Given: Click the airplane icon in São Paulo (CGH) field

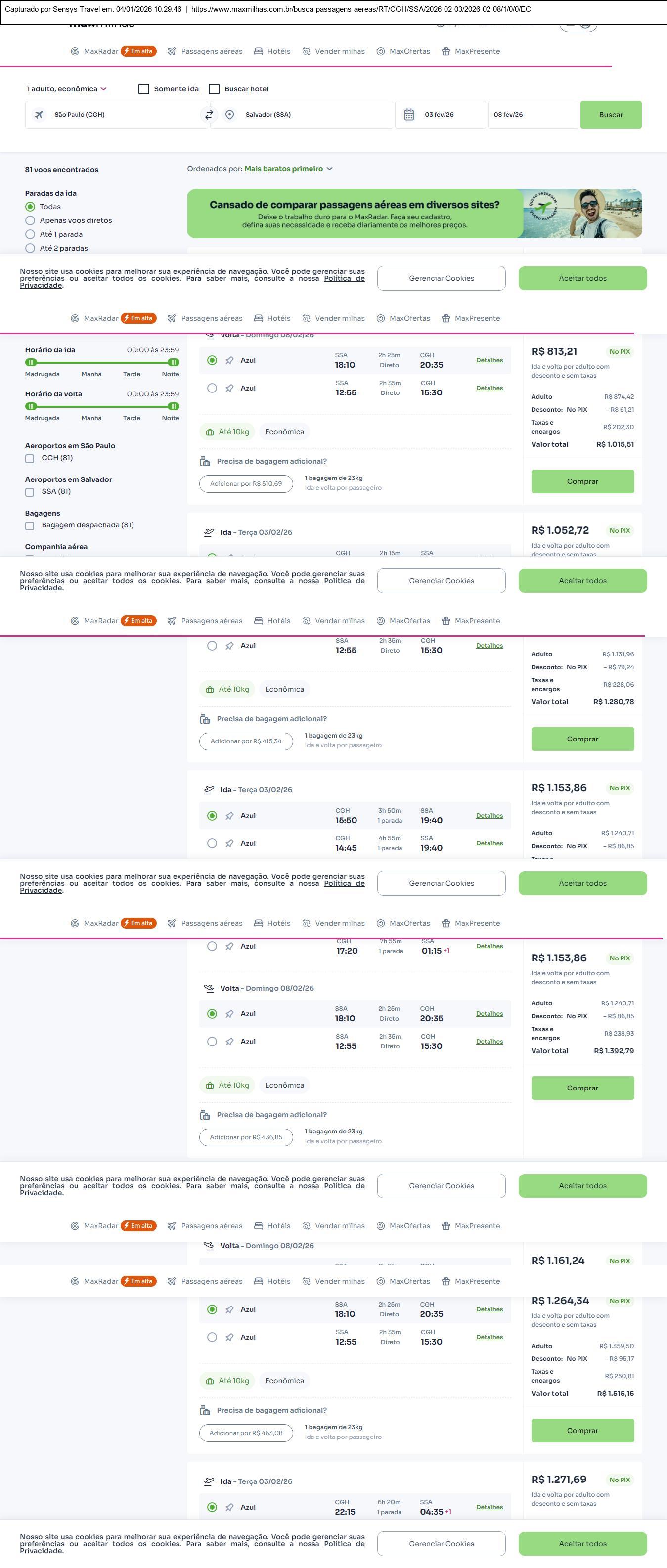Looking at the screenshot, I should coord(39,114).
